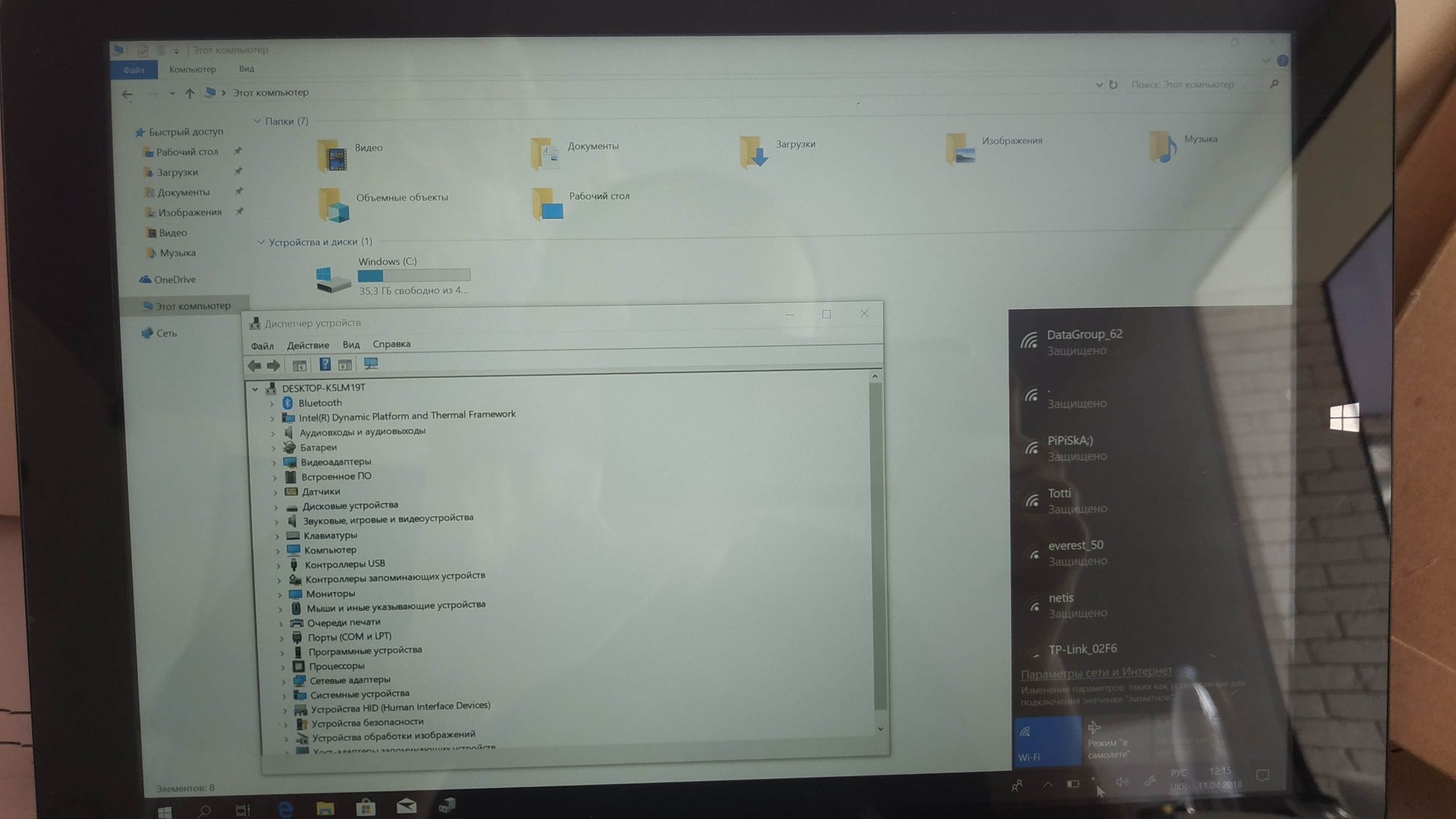Open the Объемные объекты folder
1456x819 pixels.
[383, 204]
